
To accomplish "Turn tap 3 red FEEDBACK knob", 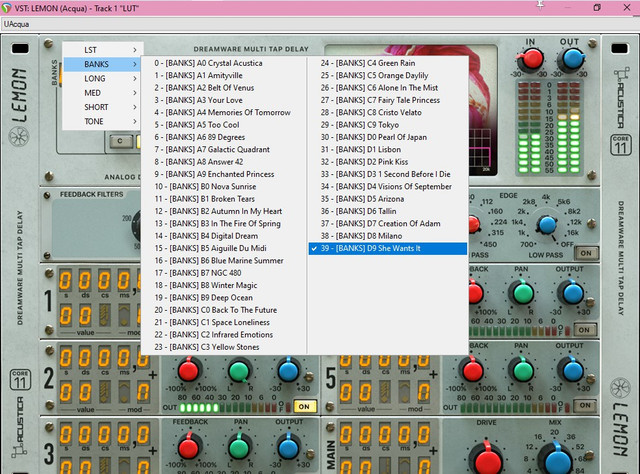I will pos(189,447).
